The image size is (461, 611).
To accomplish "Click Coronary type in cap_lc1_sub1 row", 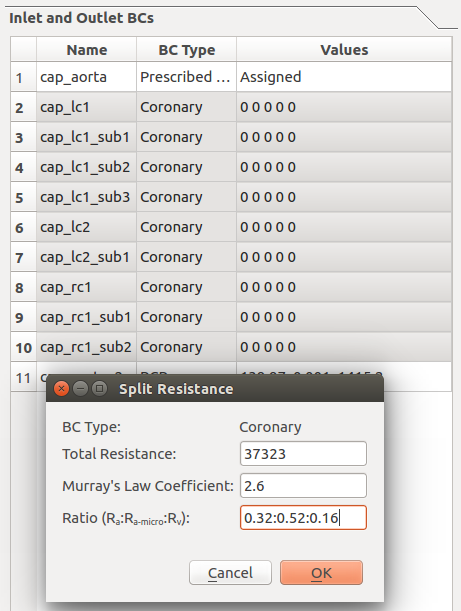I will [187, 137].
